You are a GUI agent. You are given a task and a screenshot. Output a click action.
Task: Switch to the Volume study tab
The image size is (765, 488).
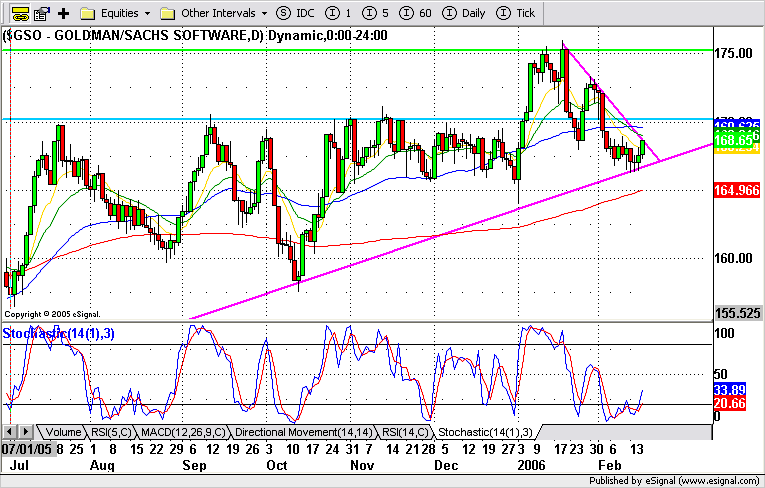[62, 432]
